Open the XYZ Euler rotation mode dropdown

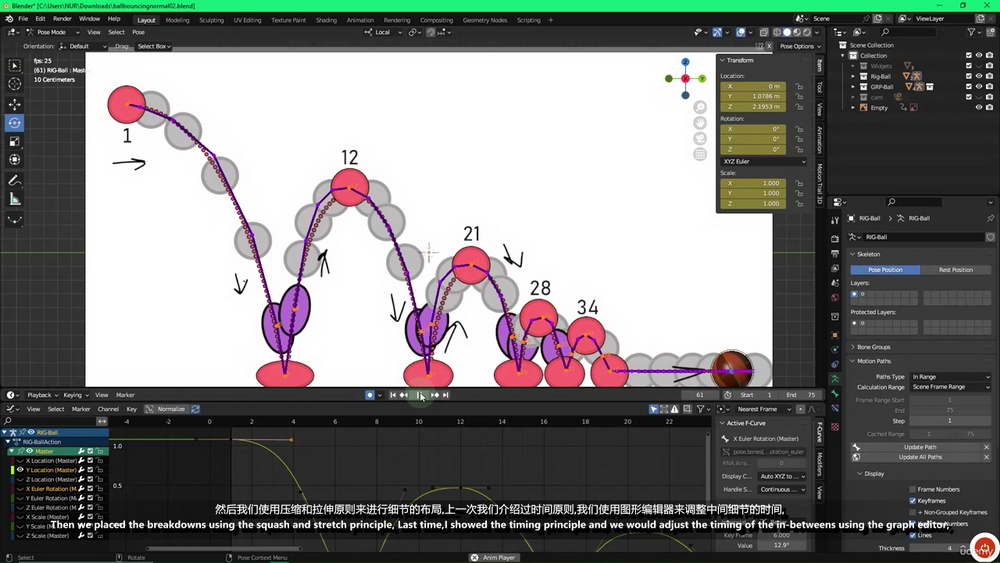coord(763,162)
